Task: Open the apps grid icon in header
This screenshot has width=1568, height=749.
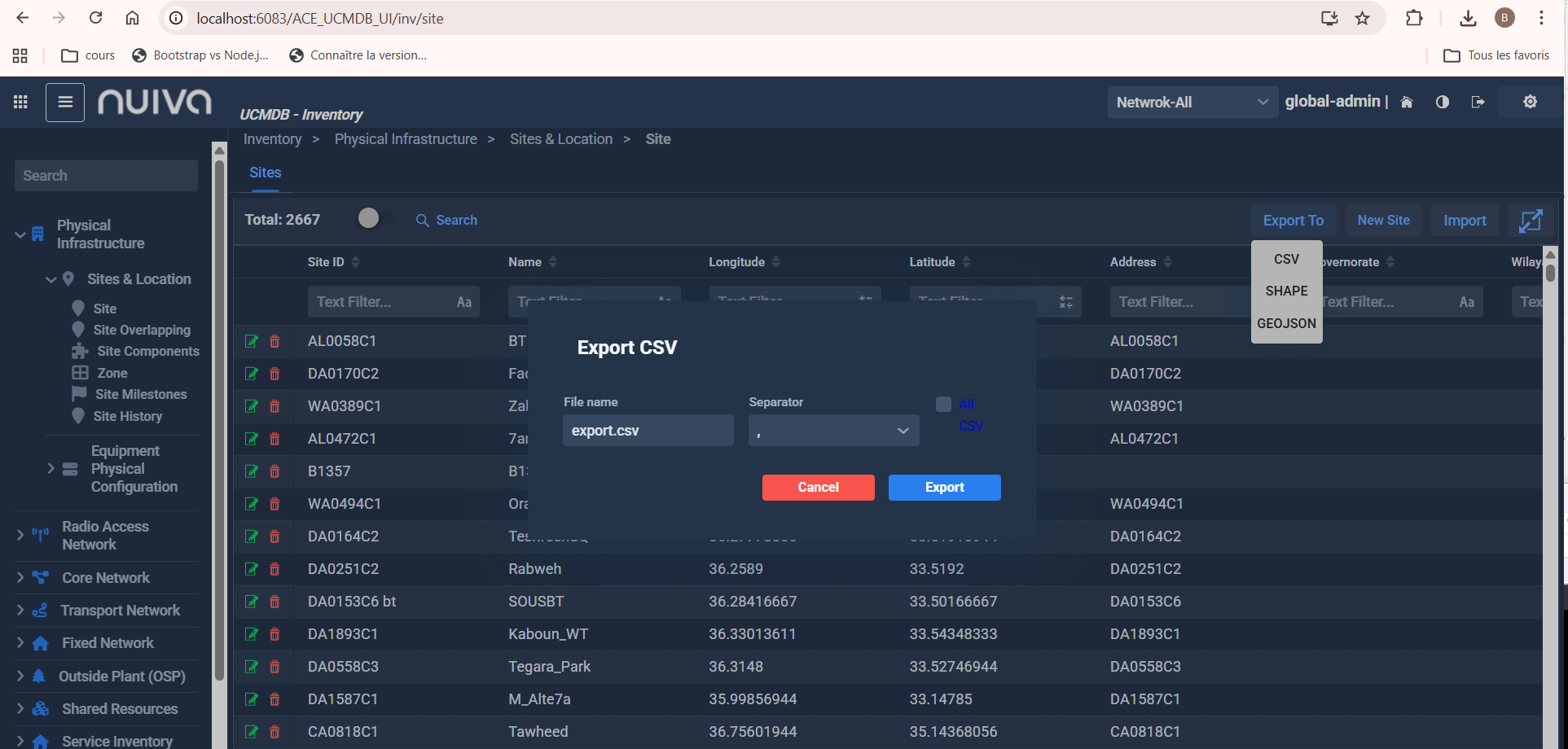Action: tap(20, 102)
